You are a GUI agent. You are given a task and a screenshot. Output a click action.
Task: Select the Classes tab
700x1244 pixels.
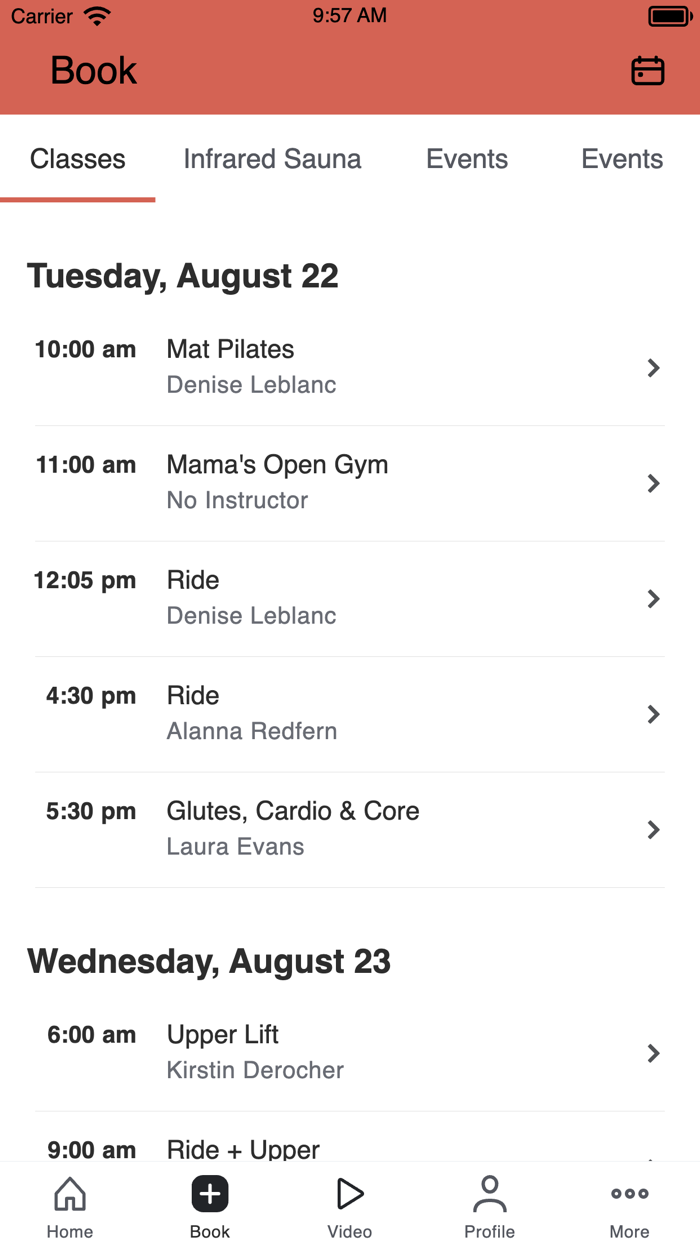click(x=77, y=159)
